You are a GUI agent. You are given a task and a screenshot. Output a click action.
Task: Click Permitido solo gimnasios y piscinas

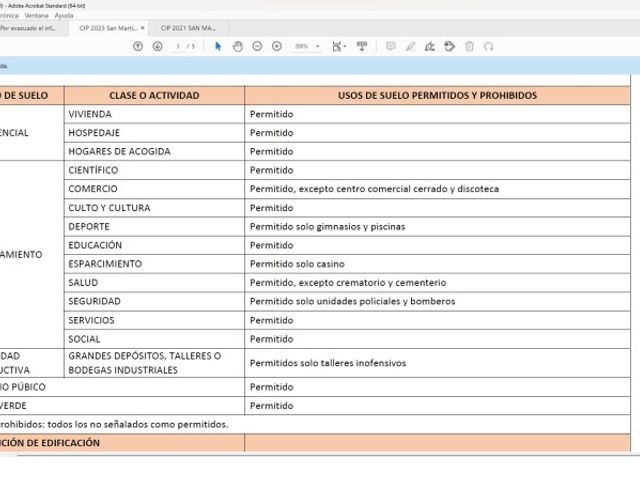[x=327, y=227]
